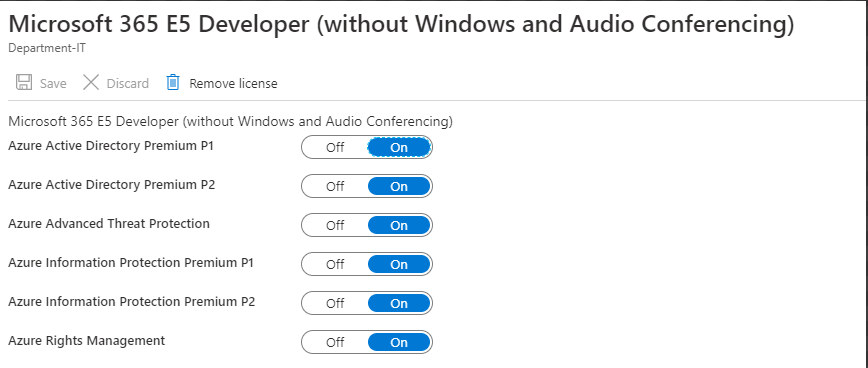868x368 pixels.
Task: Turn off Azure Advanced Threat Protection
Action: [x=335, y=225]
